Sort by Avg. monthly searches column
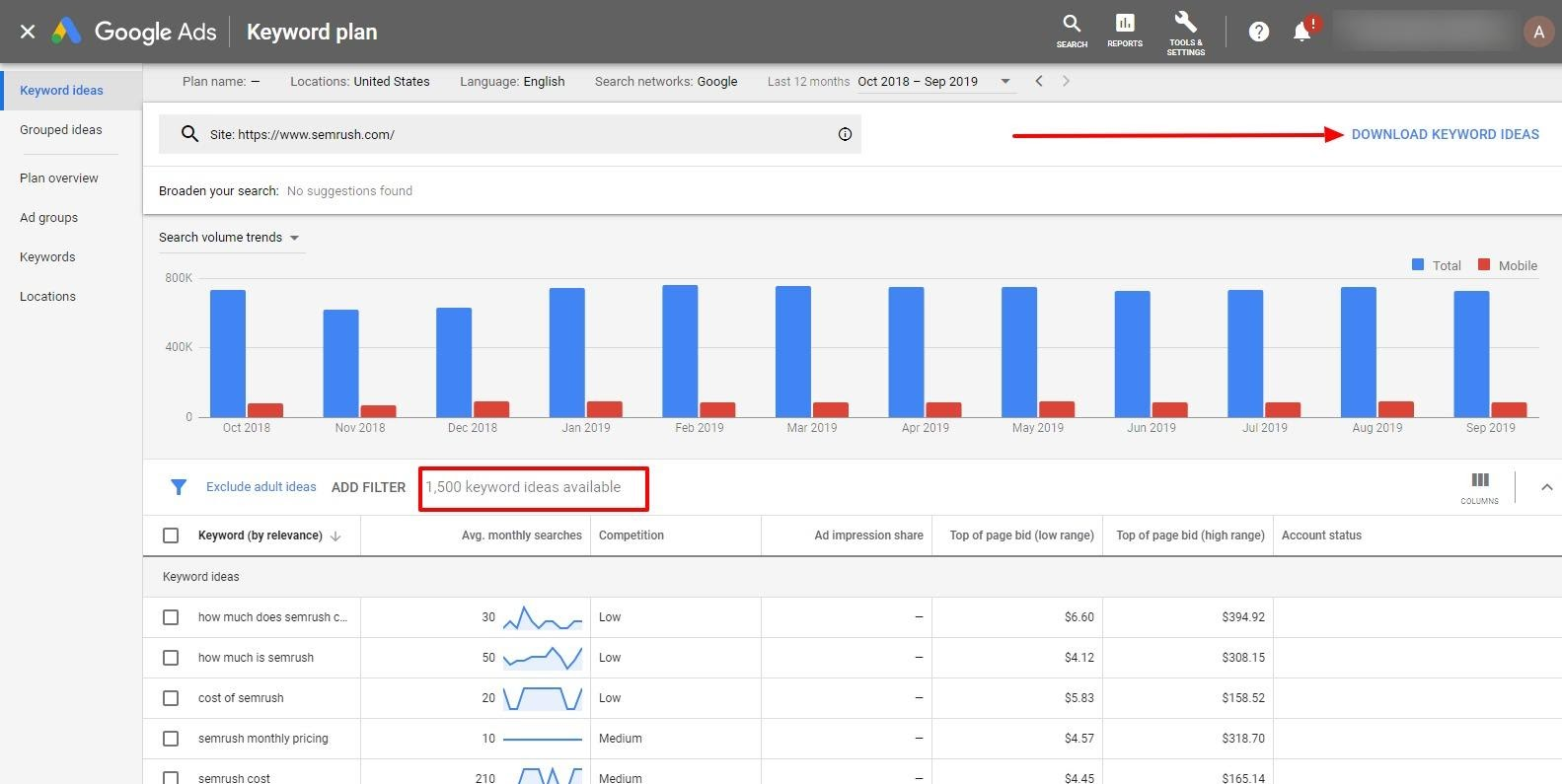This screenshot has height=784, width=1562. [522, 535]
